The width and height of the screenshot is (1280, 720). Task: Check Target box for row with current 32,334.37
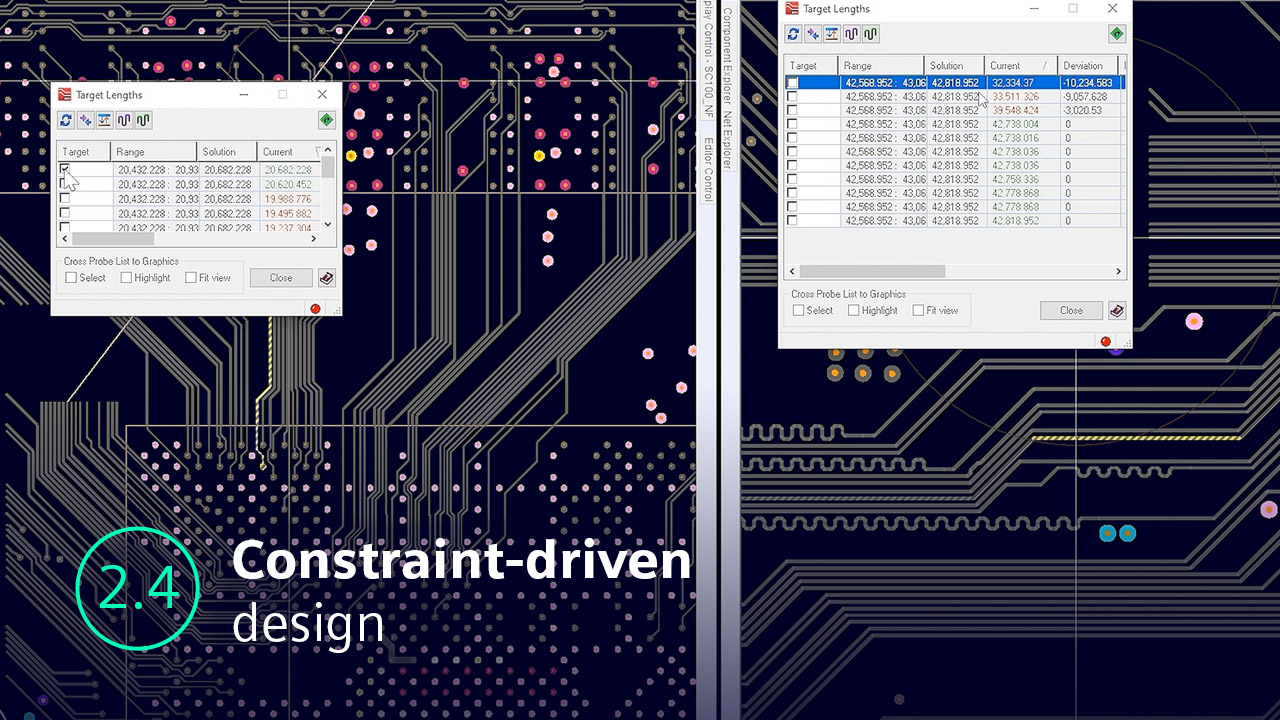click(793, 83)
